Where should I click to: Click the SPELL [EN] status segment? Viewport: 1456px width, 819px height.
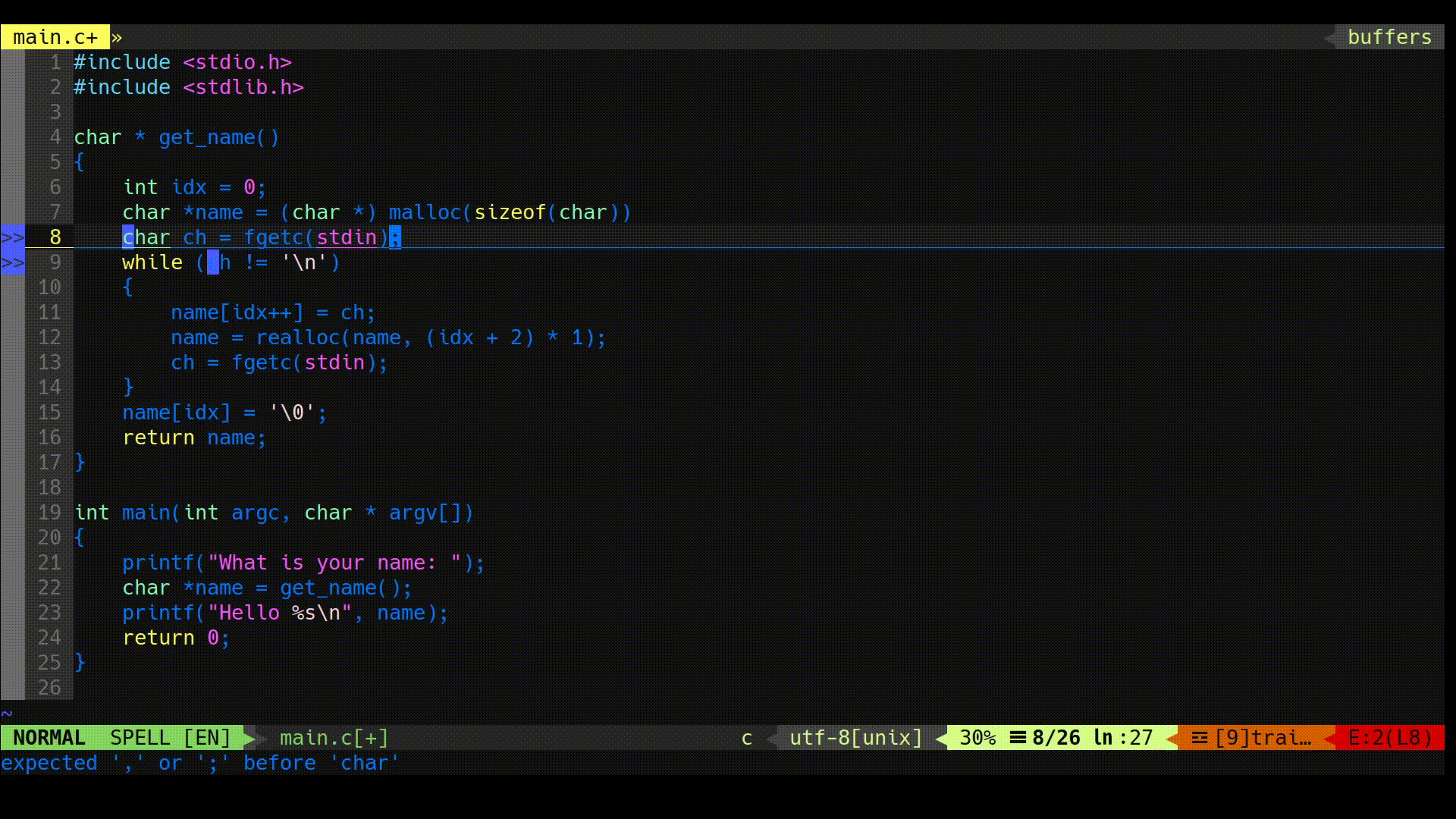pyautogui.click(x=170, y=738)
